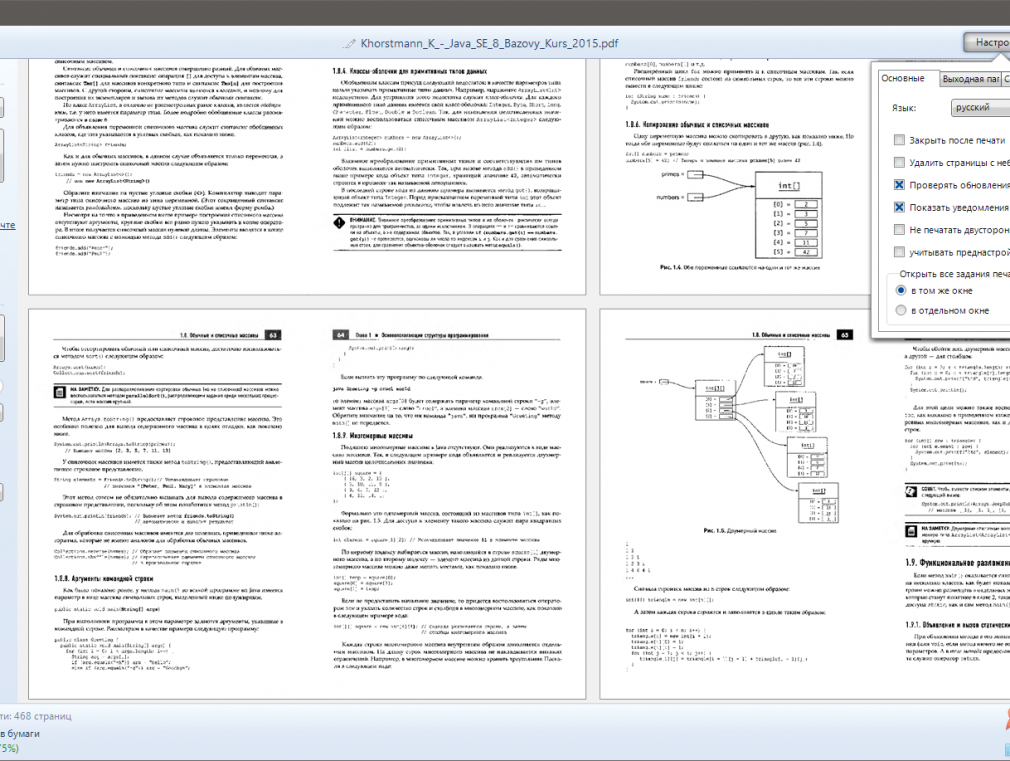Select the preview page with heading 1.8.4

[x=446, y=177]
